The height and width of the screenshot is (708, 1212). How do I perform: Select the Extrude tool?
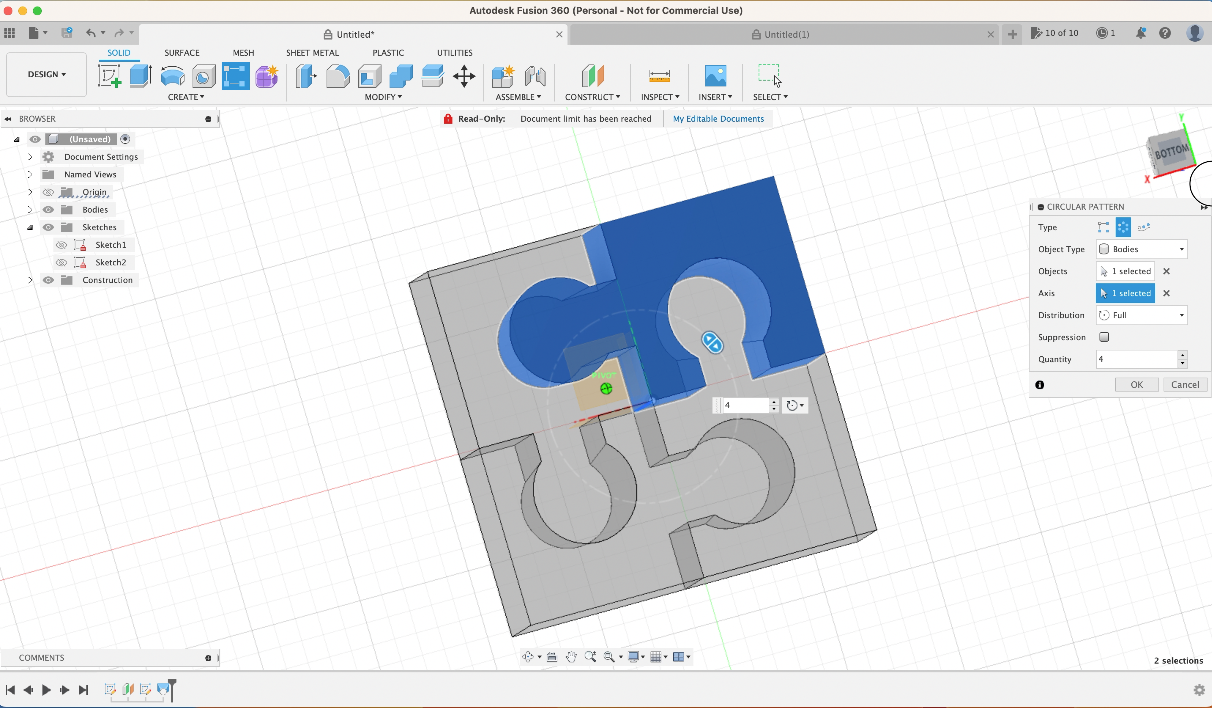139,76
